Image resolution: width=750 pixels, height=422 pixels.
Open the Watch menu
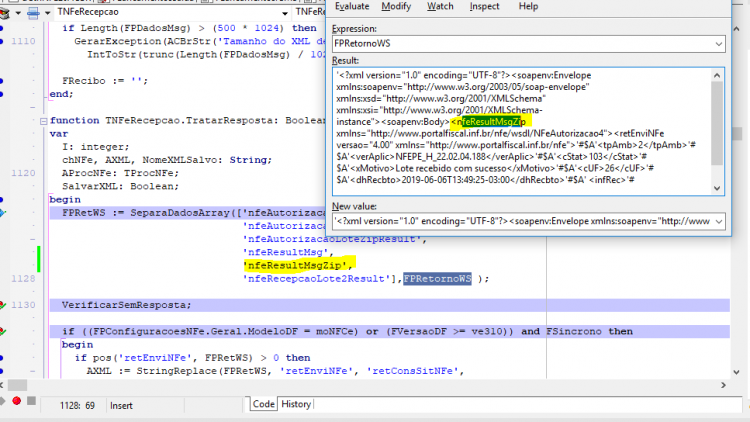tap(440, 6)
